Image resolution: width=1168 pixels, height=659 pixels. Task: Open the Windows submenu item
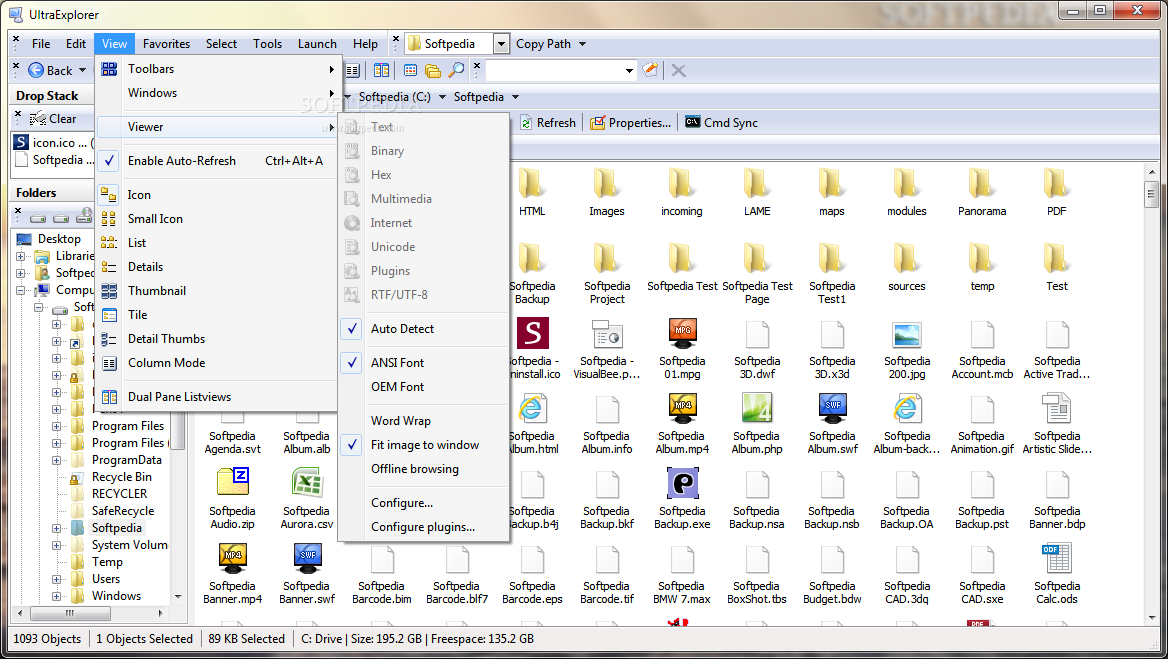(x=218, y=92)
